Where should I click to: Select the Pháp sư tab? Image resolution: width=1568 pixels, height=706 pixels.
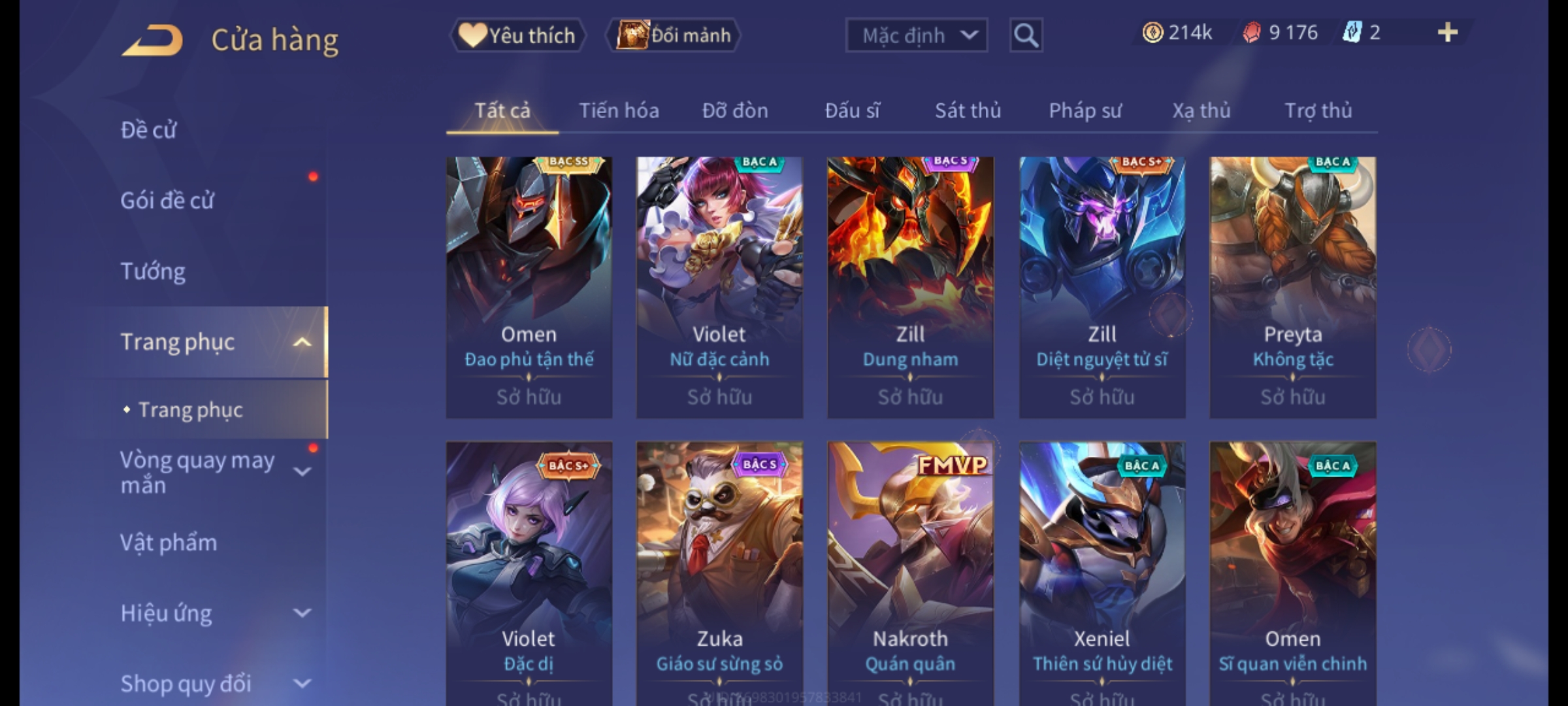pyautogui.click(x=1085, y=110)
